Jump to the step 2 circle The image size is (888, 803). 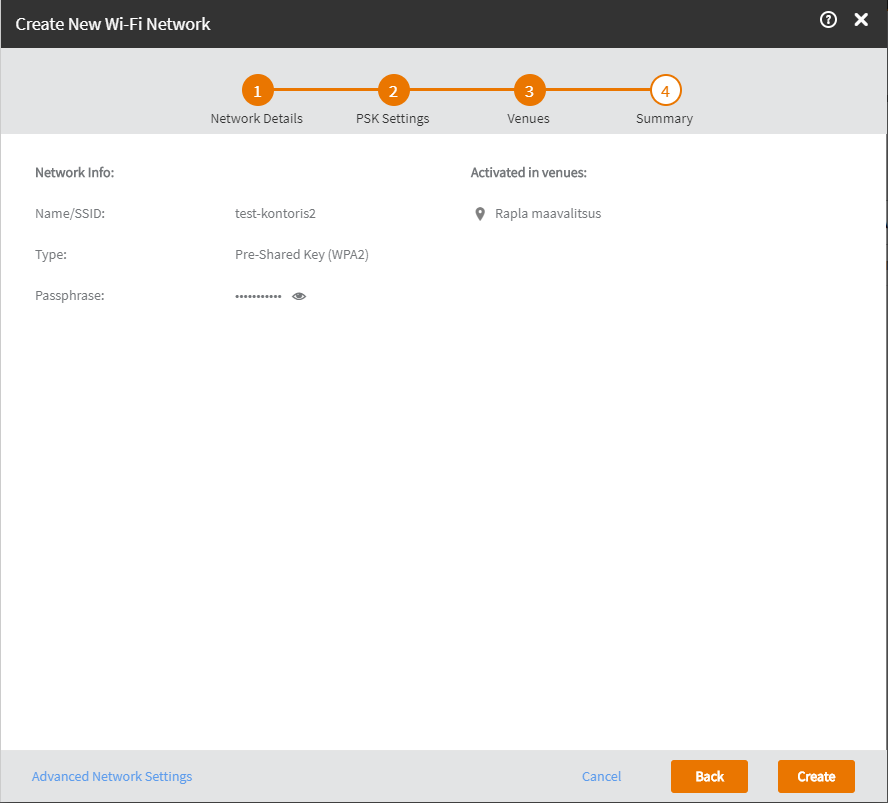click(x=393, y=91)
